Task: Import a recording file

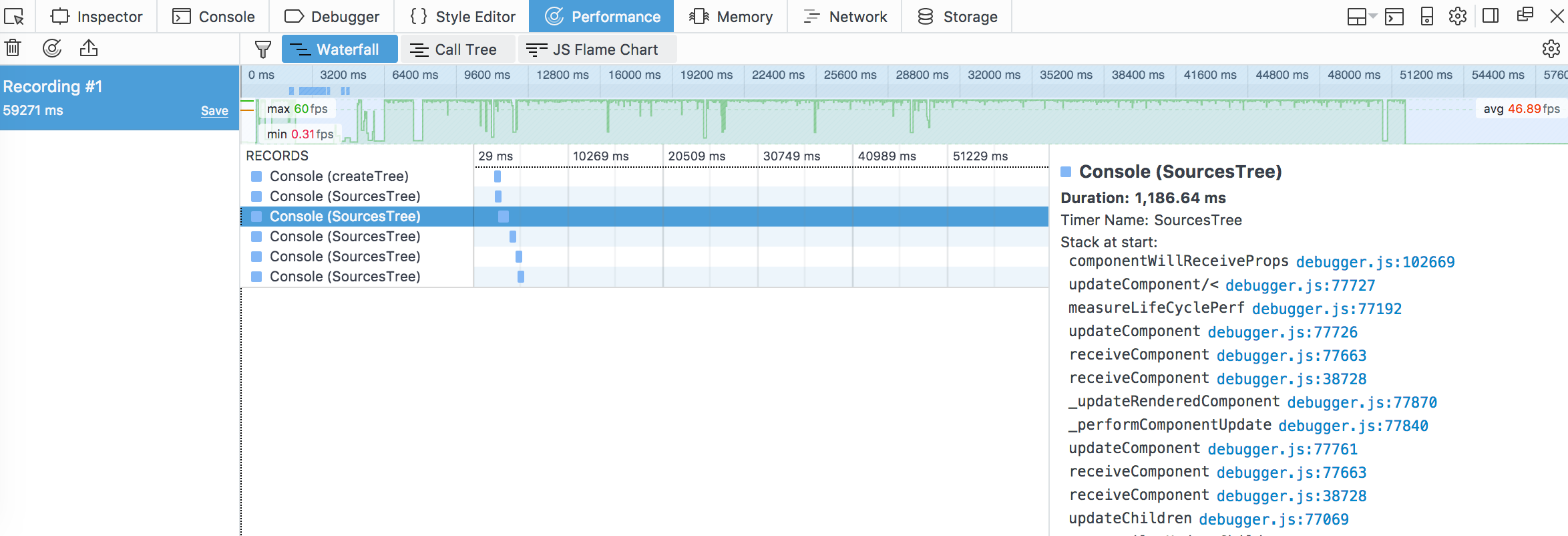Action: click(x=89, y=48)
